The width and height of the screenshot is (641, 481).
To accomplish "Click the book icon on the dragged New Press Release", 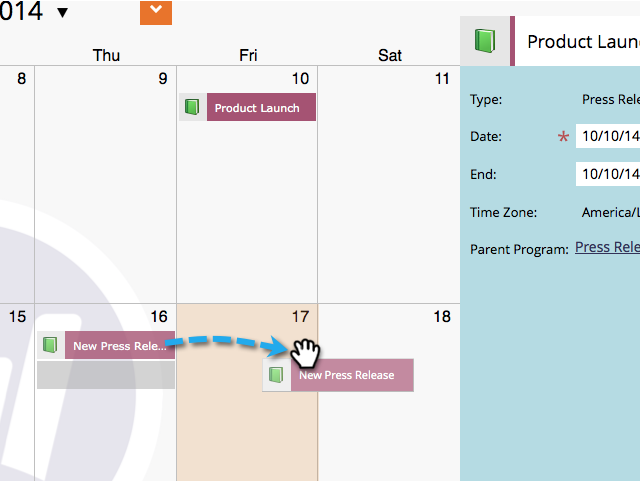I will (277, 375).
